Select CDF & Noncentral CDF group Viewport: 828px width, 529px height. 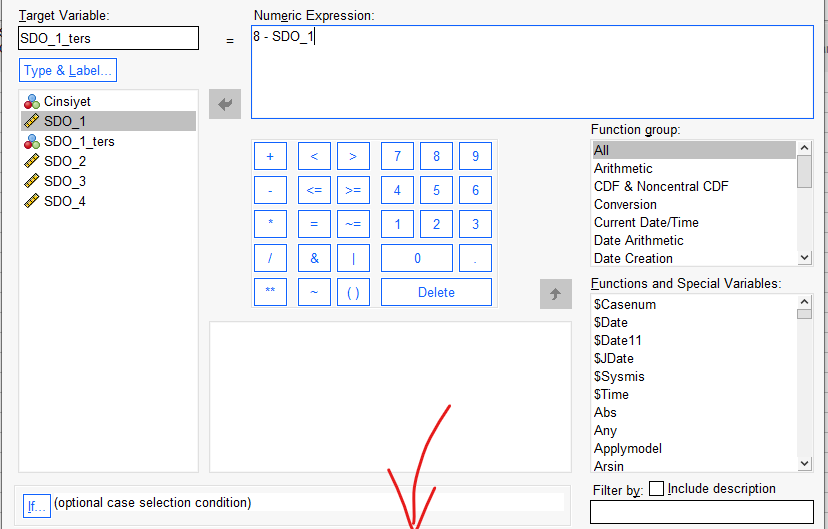coord(694,186)
